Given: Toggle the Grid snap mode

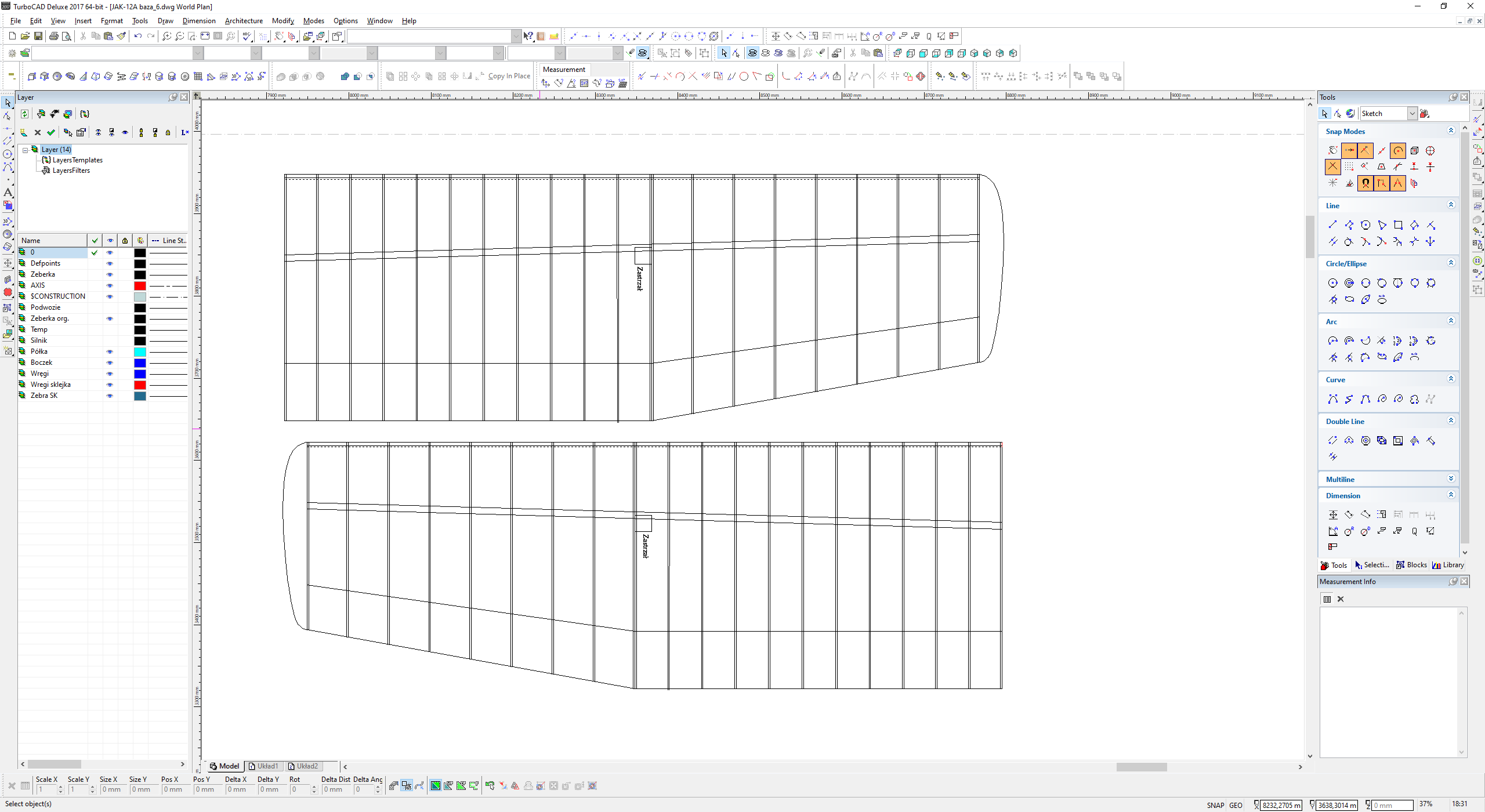Looking at the screenshot, I should point(1349,167).
